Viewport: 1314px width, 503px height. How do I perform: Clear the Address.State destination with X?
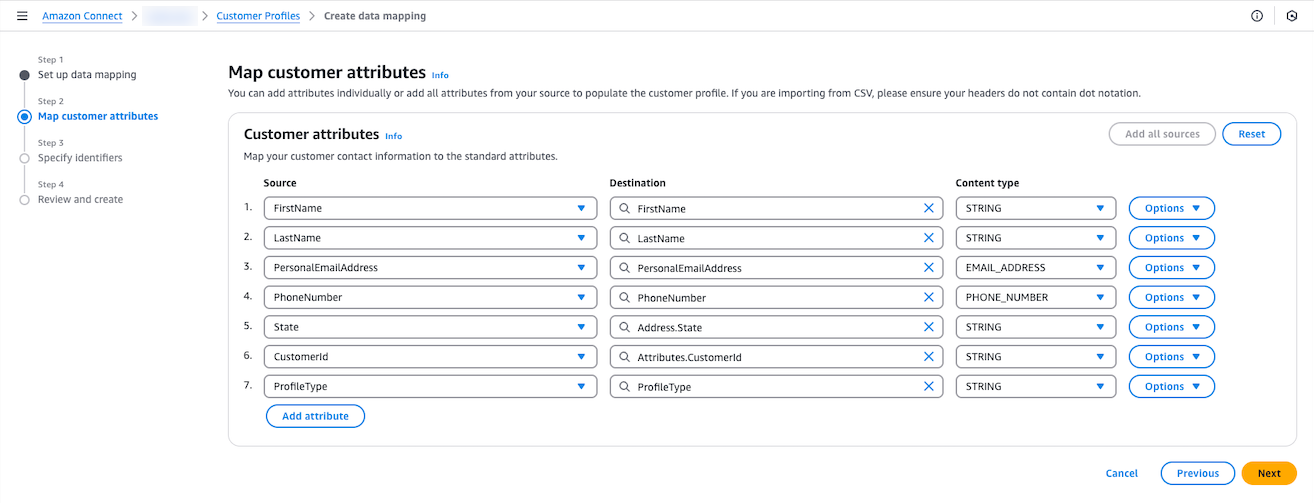(928, 327)
